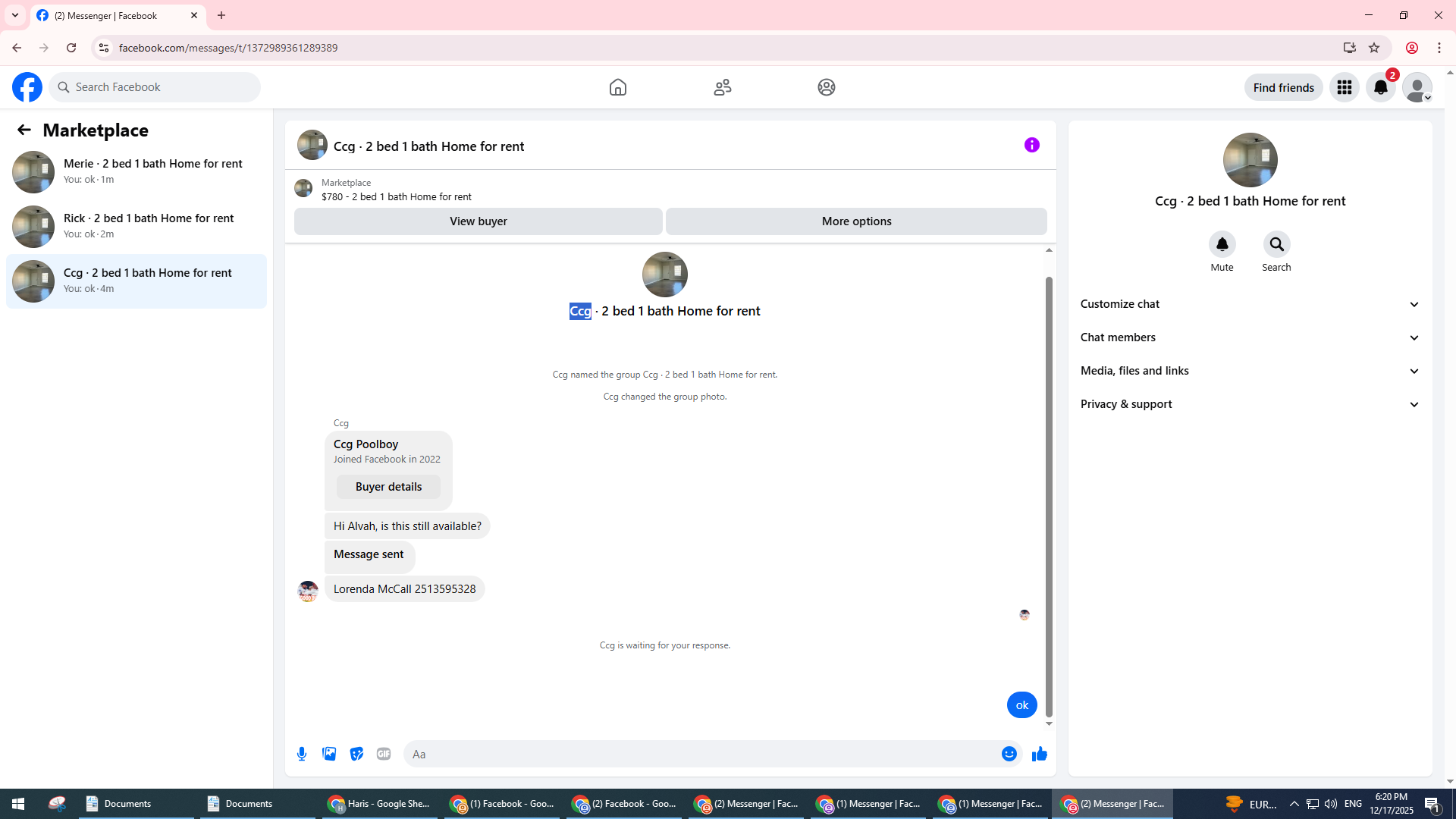Image resolution: width=1456 pixels, height=819 pixels.
Task: Open the GIF picker icon
Action: pyautogui.click(x=384, y=754)
